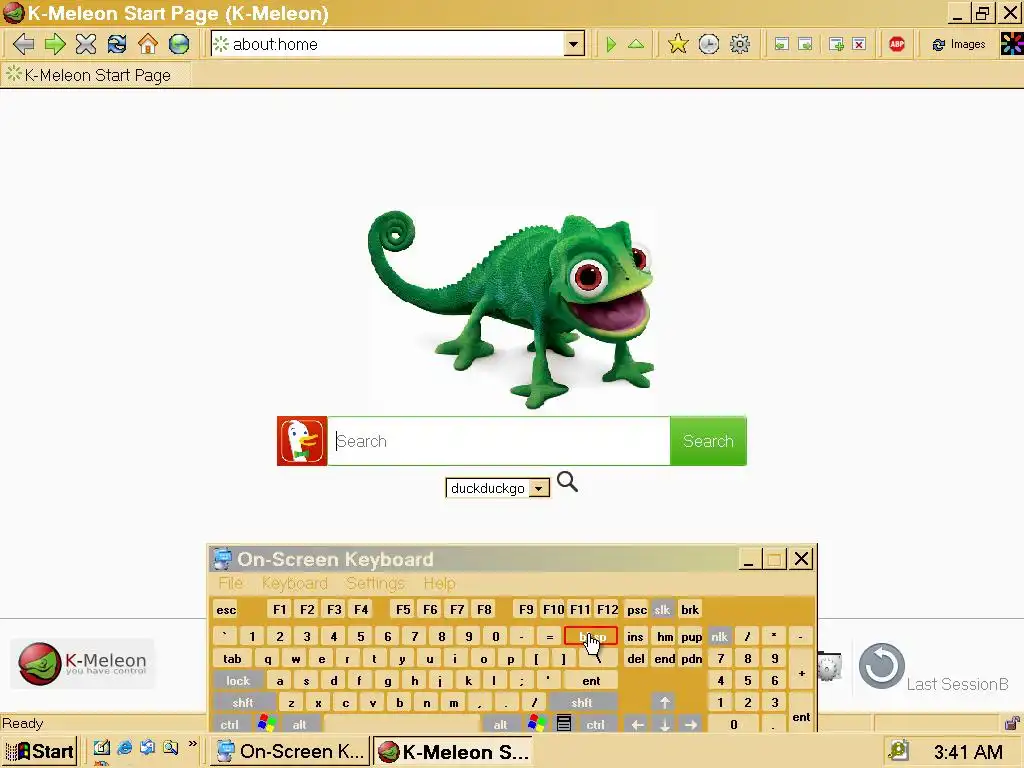Click the up arrow key on keyboard
Image resolution: width=1024 pixels, height=768 pixels.
pyautogui.click(x=664, y=703)
